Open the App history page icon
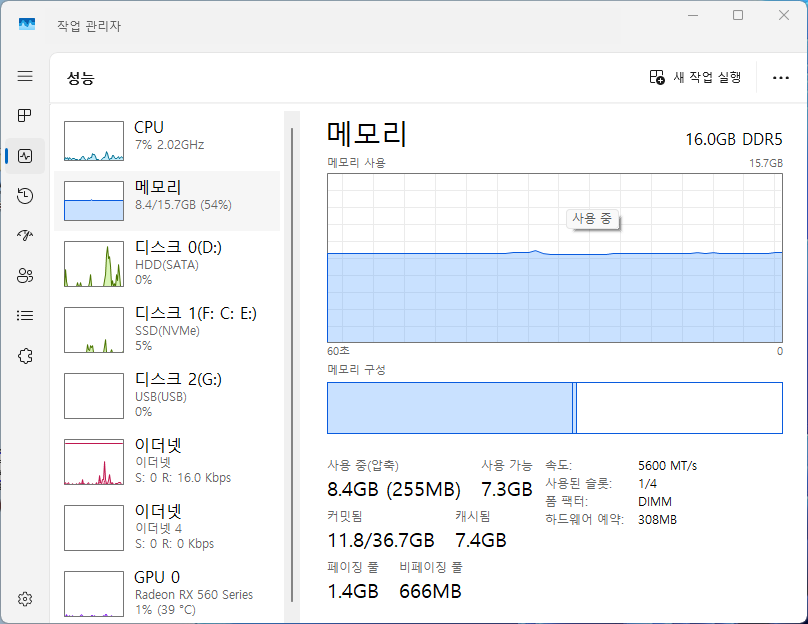808x624 pixels. point(25,196)
